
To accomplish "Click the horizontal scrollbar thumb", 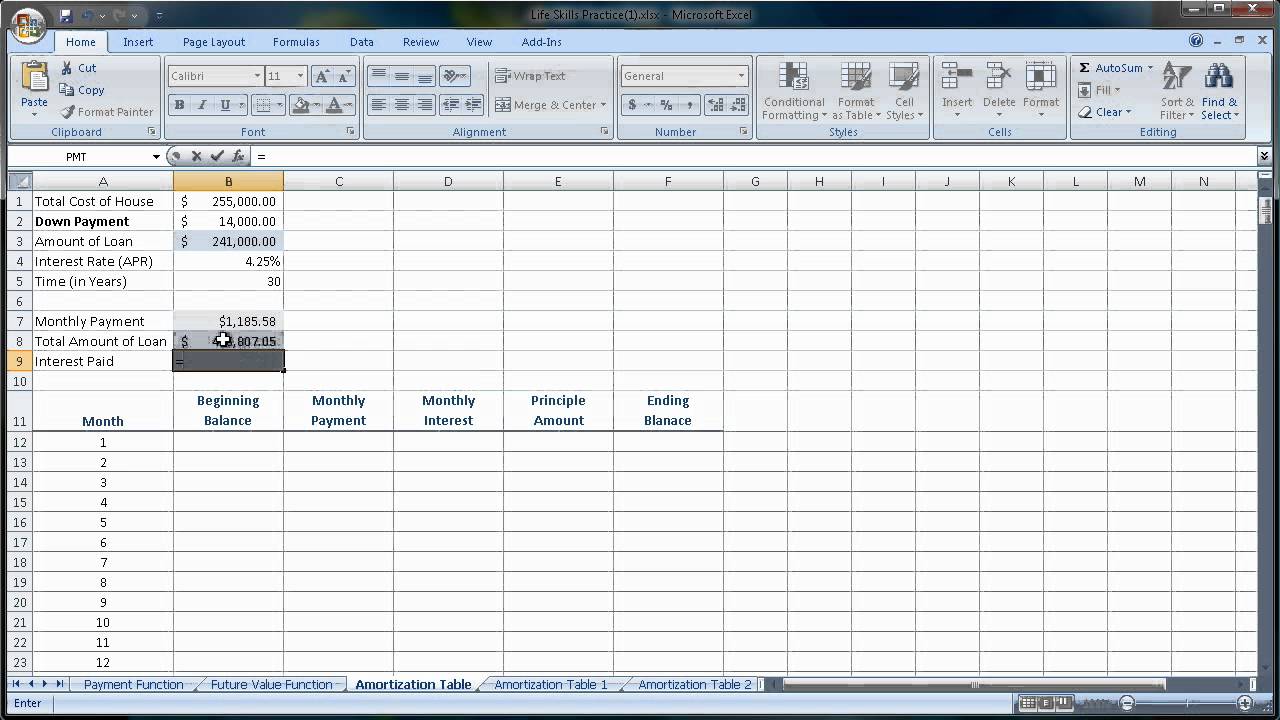I will click(974, 685).
